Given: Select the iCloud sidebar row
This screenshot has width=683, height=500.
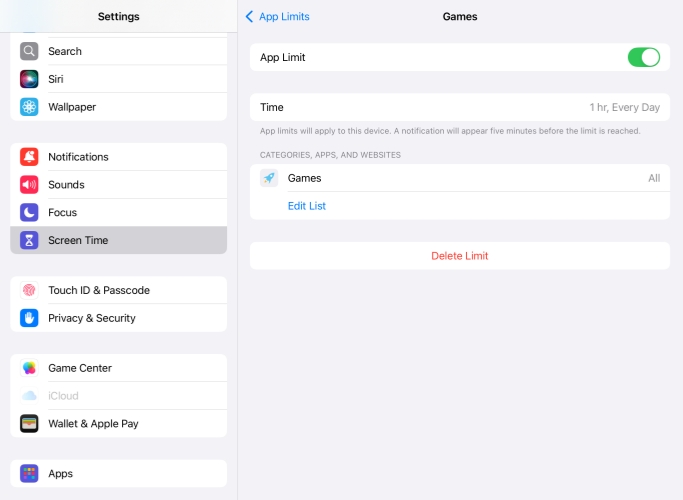Looking at the screenshot, I should 118,396.
